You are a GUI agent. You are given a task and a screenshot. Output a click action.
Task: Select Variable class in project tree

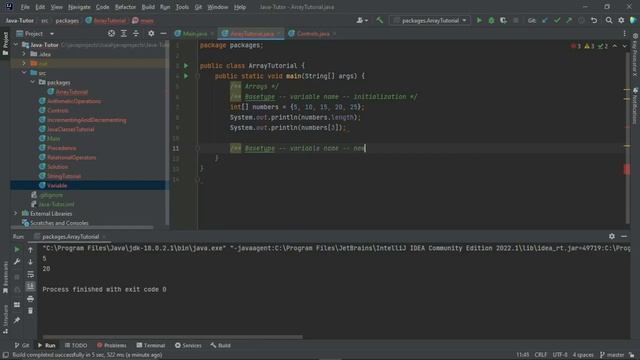point(57,185)
